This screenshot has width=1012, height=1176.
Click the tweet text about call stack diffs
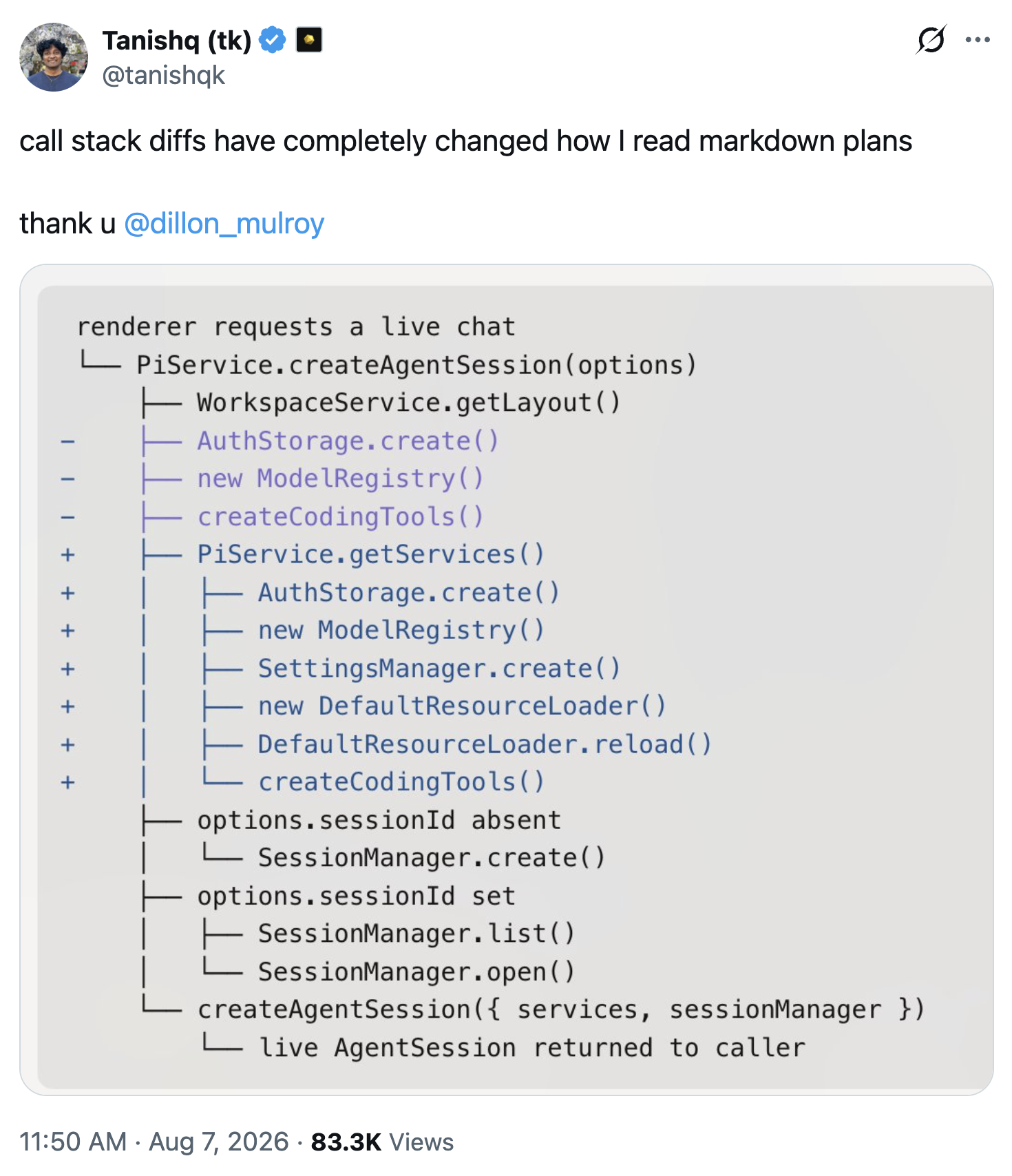(x=465, y=141)
